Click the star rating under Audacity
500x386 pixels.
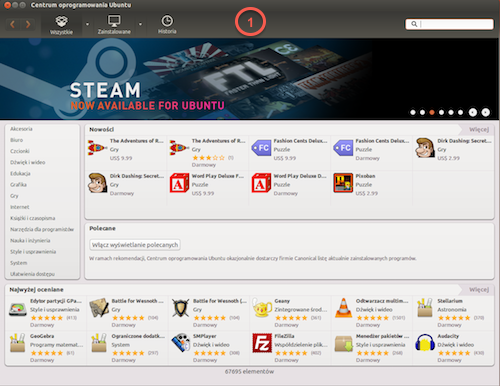click(x=454, y=353)
